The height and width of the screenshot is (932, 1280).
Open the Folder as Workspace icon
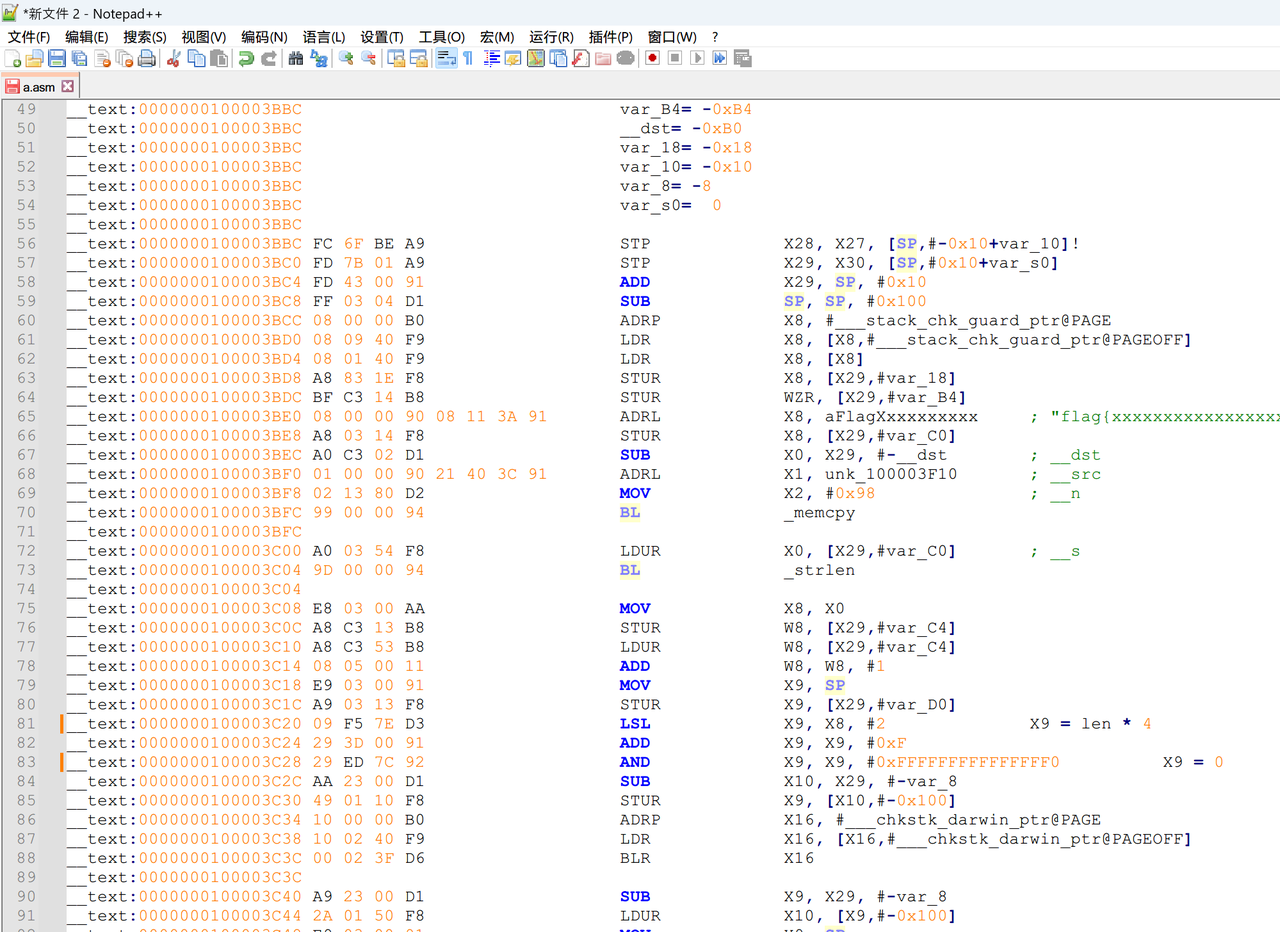[x=603, y=59]
